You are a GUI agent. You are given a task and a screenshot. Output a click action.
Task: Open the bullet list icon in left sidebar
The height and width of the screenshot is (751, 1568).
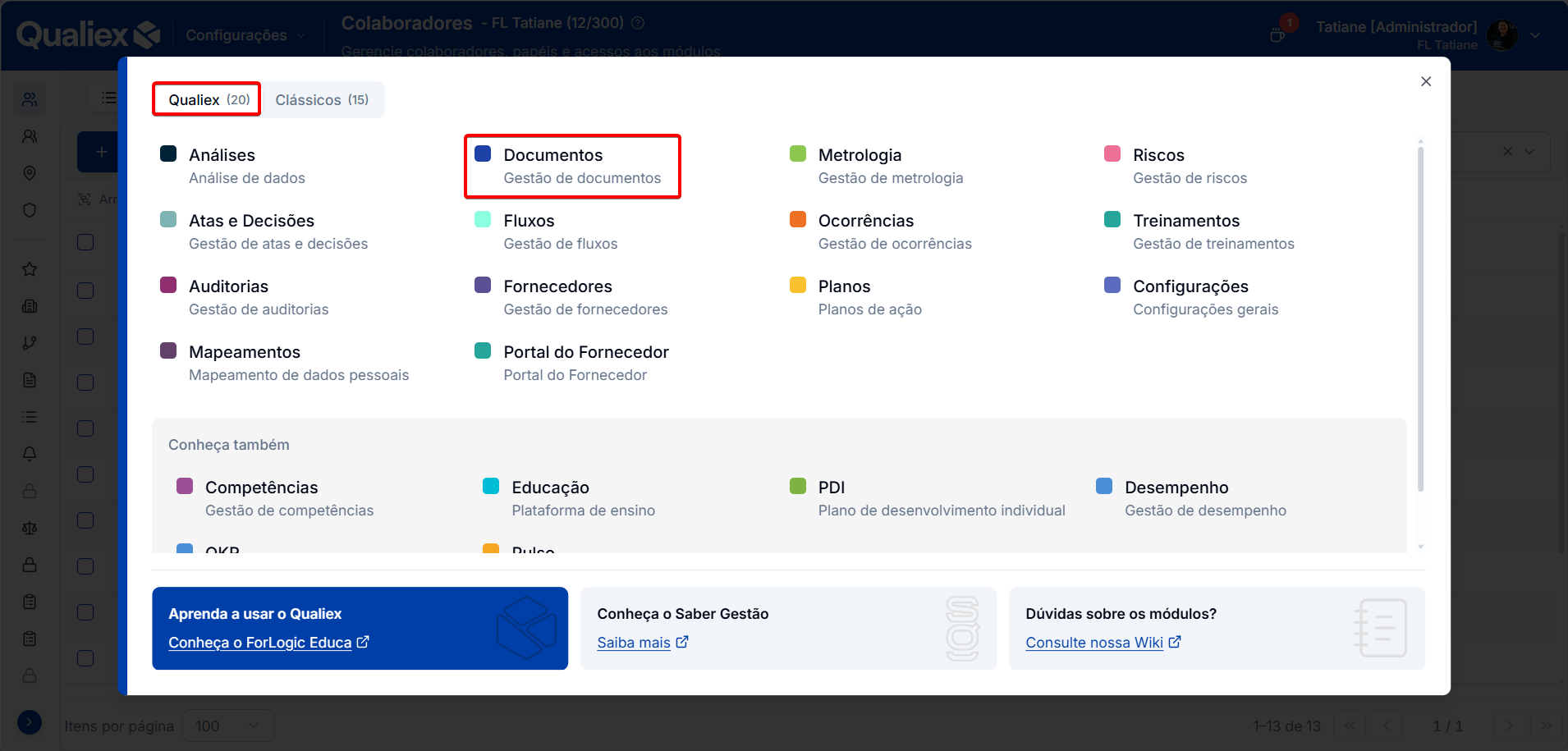point(30,417)
